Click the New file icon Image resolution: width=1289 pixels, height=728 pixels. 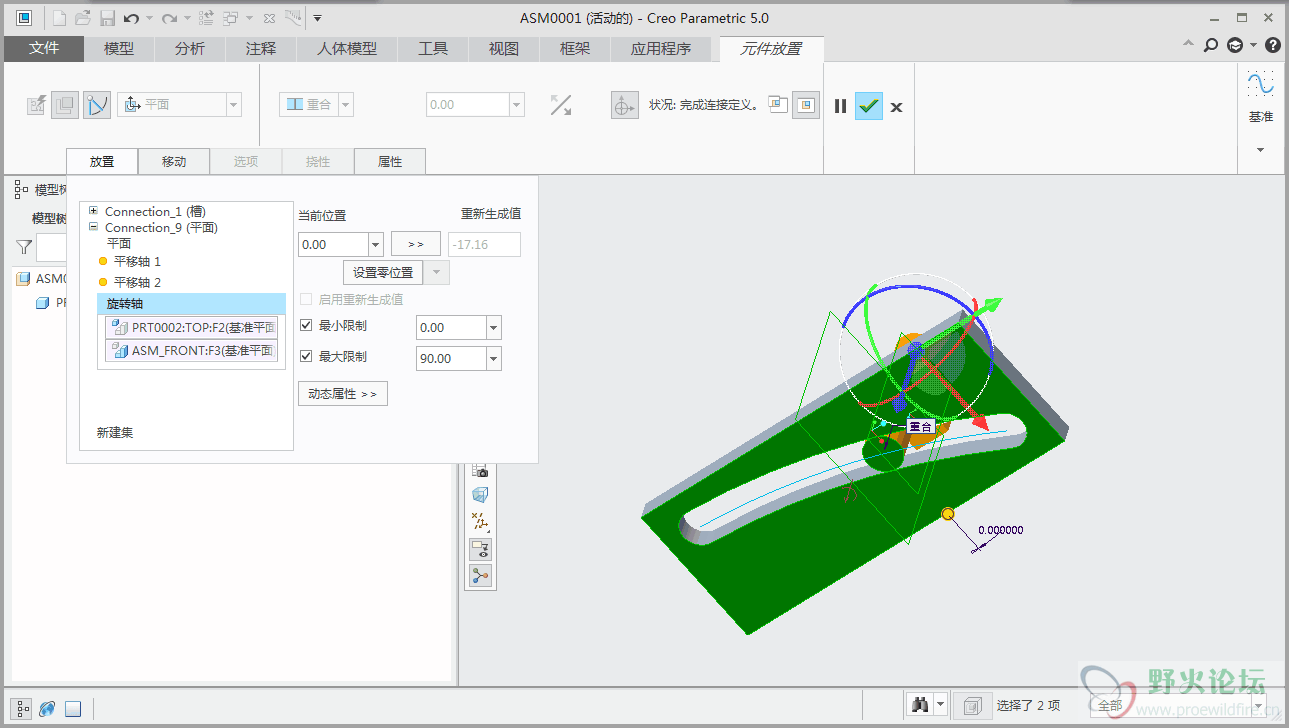pyautogui.click(x=59, y=18)
